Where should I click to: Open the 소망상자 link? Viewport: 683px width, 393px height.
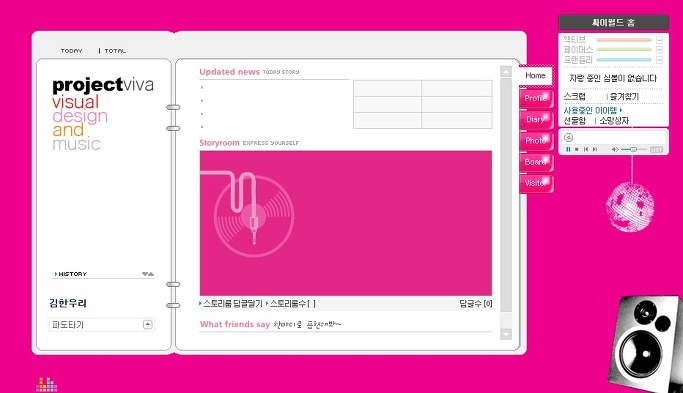(614, 121)
